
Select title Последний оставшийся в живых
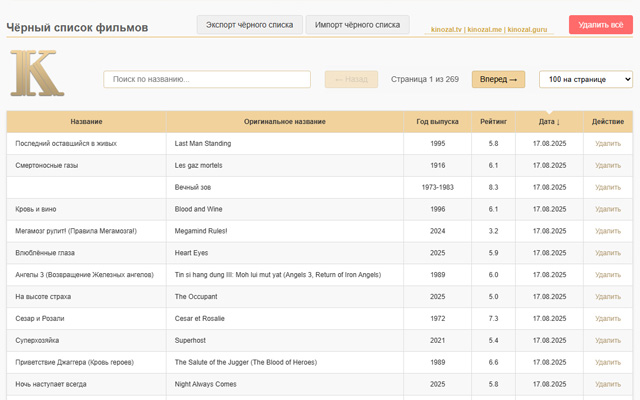click(66, 144)
